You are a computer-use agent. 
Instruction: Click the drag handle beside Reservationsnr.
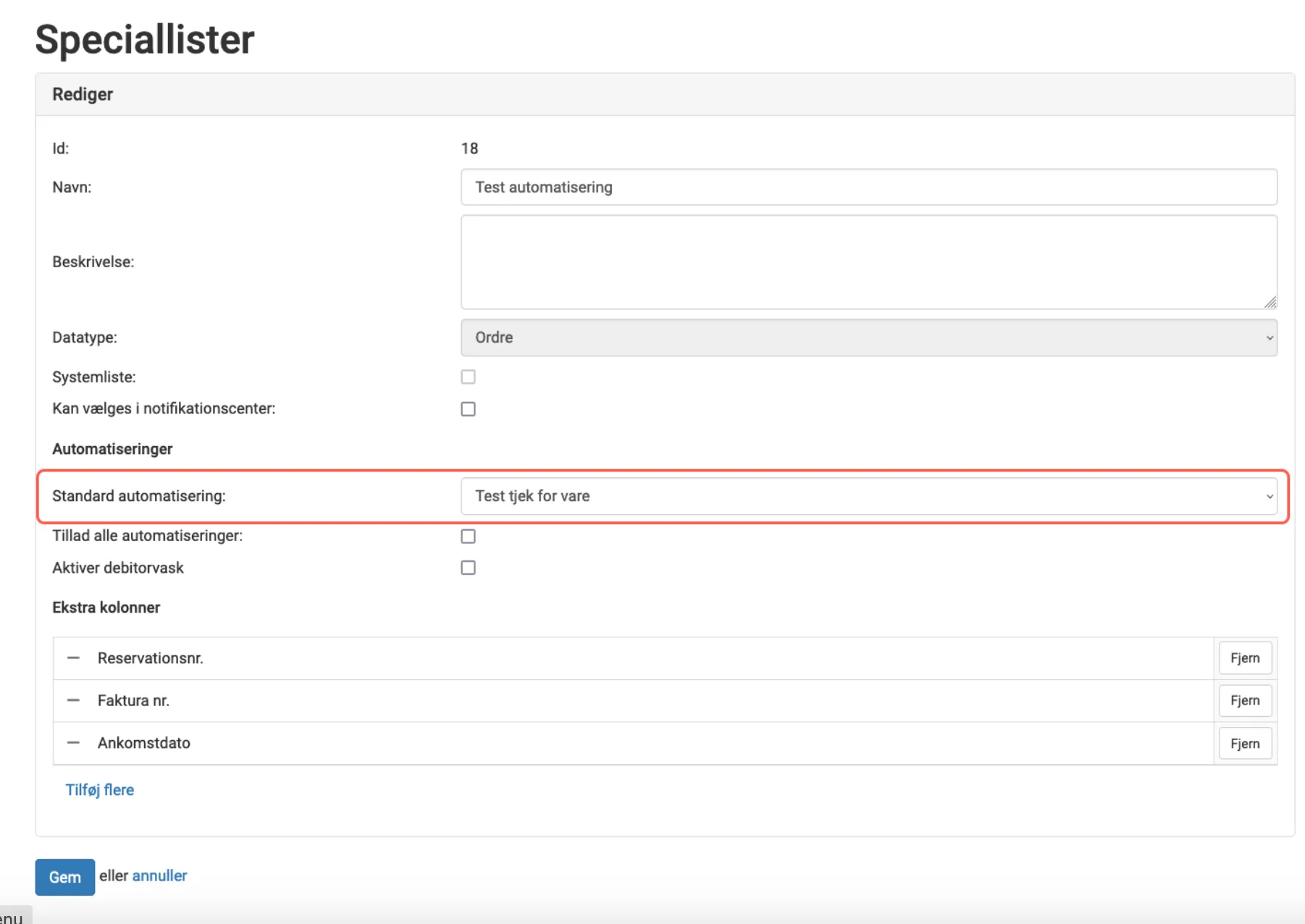point(73,658)
